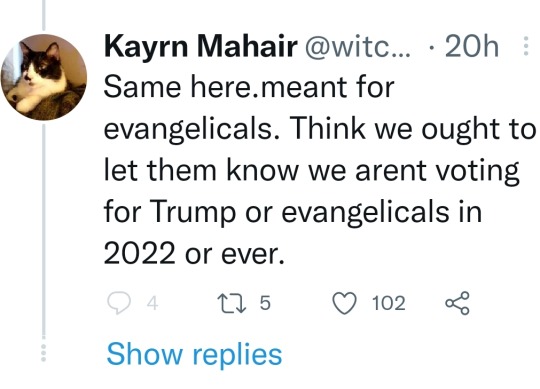Open the share icon for this tweet
This screenshot has width=540, height=389.
click(457, 303)
